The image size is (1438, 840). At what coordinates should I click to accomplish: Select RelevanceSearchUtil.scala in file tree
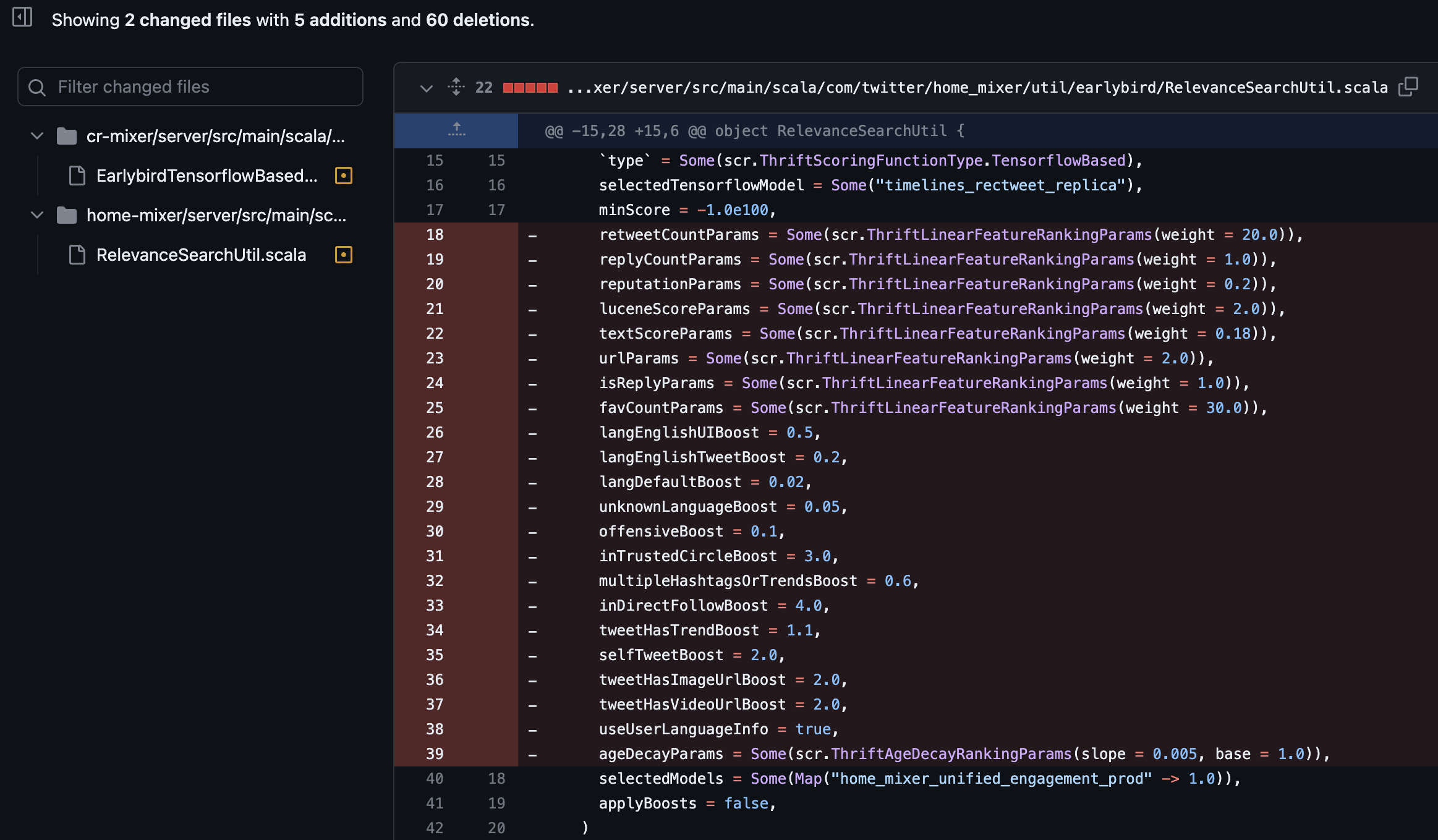point(201,255)
